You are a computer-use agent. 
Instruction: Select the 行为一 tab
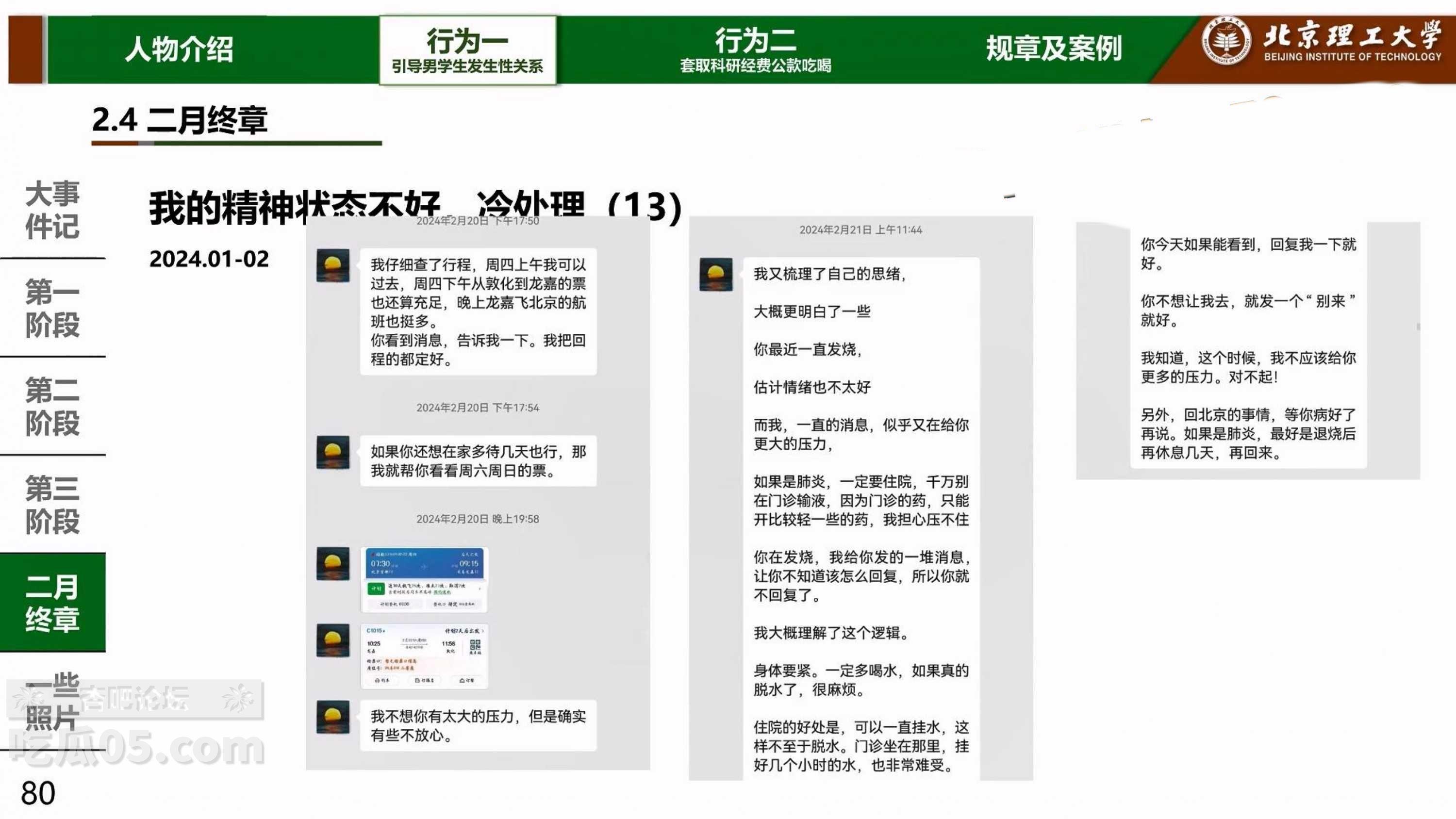pos(467,50)
